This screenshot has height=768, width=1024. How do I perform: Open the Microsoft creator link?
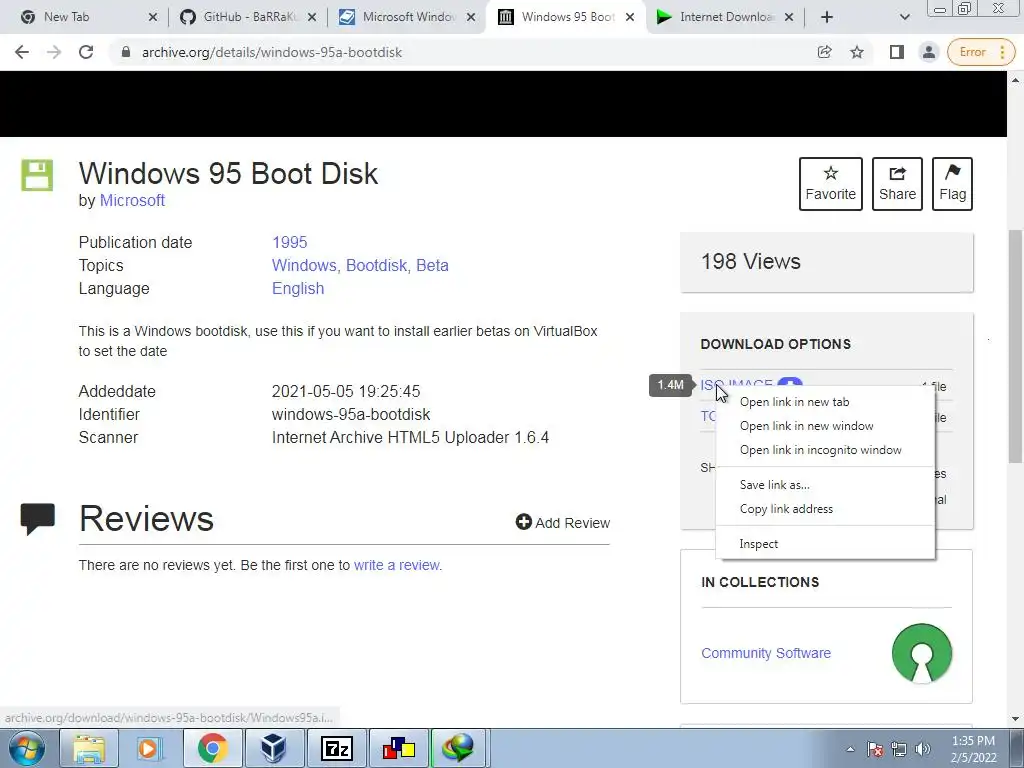tap(132, 200)
